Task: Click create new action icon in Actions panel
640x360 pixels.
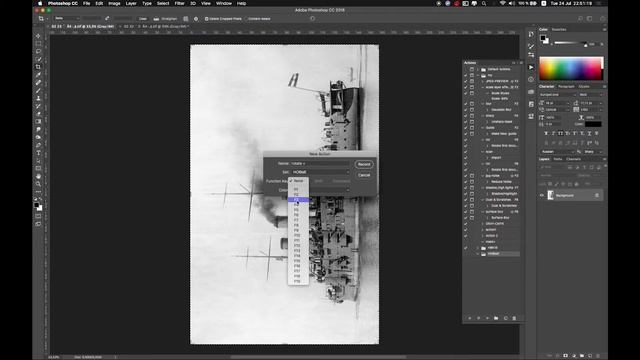Action: click(505, 318)
